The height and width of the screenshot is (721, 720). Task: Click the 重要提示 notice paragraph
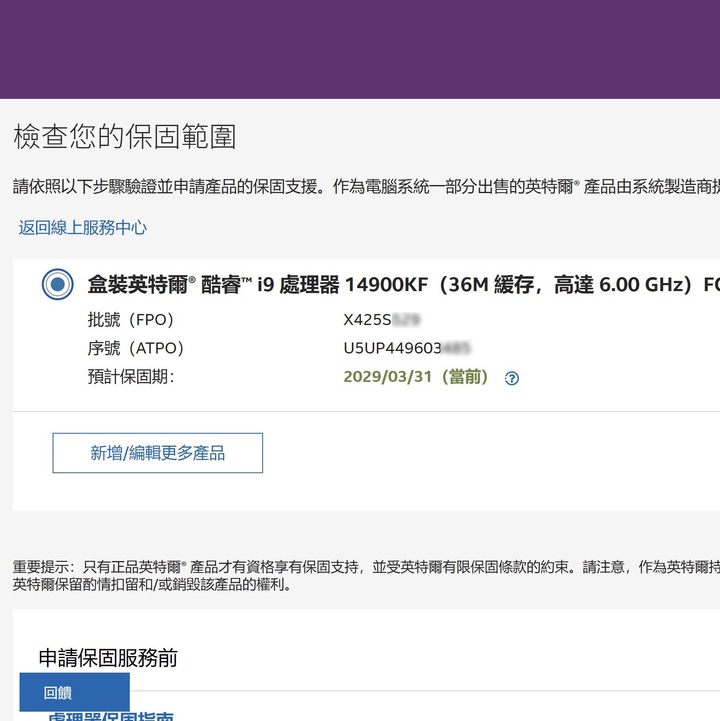(366, 576)
